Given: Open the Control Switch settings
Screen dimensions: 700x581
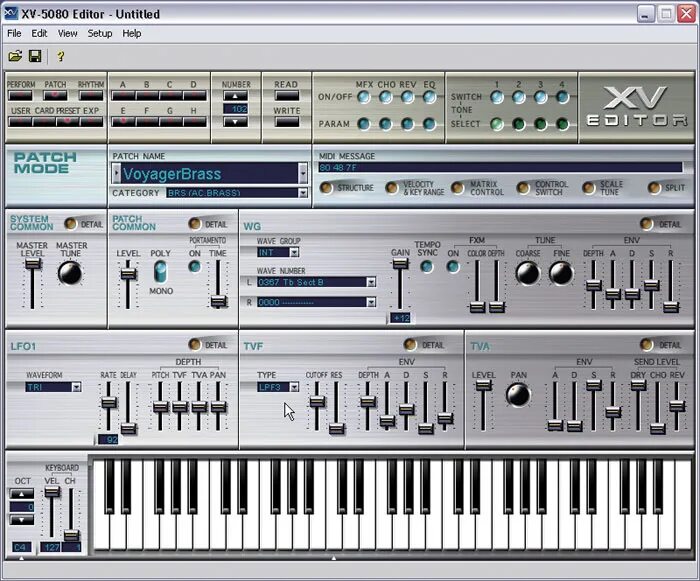Looking at the screenshot, I should point(523,188).
